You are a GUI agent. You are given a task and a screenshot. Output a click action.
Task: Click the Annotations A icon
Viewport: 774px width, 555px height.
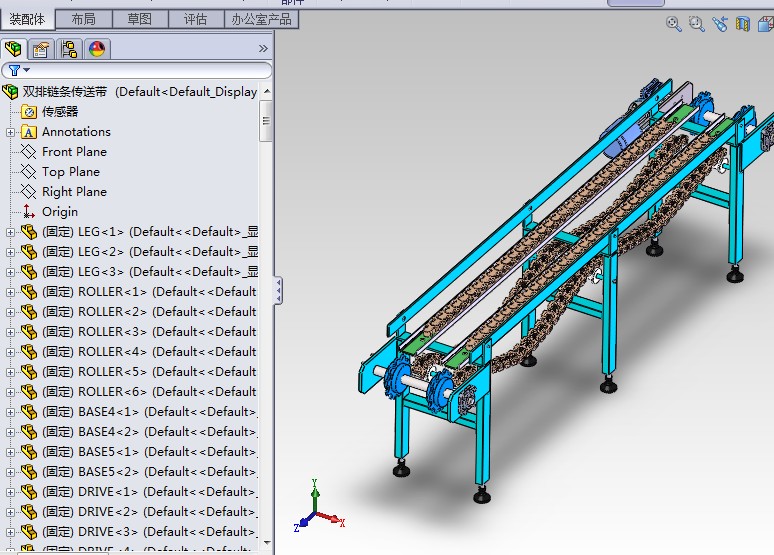(x=29, y=132)
